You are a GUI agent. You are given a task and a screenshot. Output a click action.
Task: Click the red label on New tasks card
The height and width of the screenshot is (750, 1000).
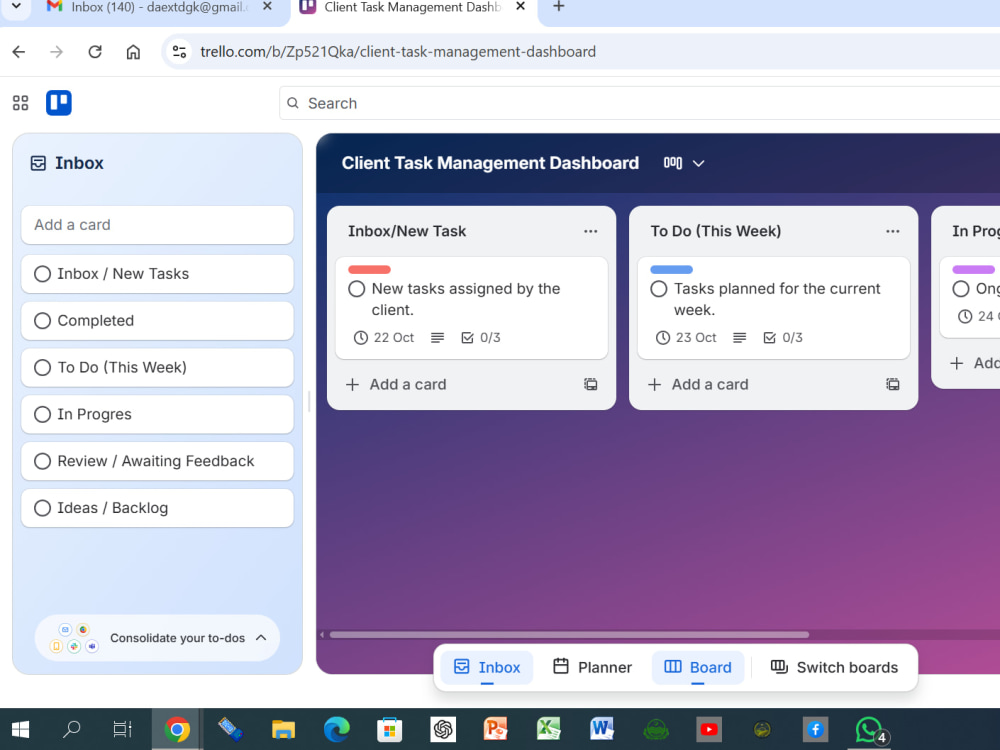[369, 269]
